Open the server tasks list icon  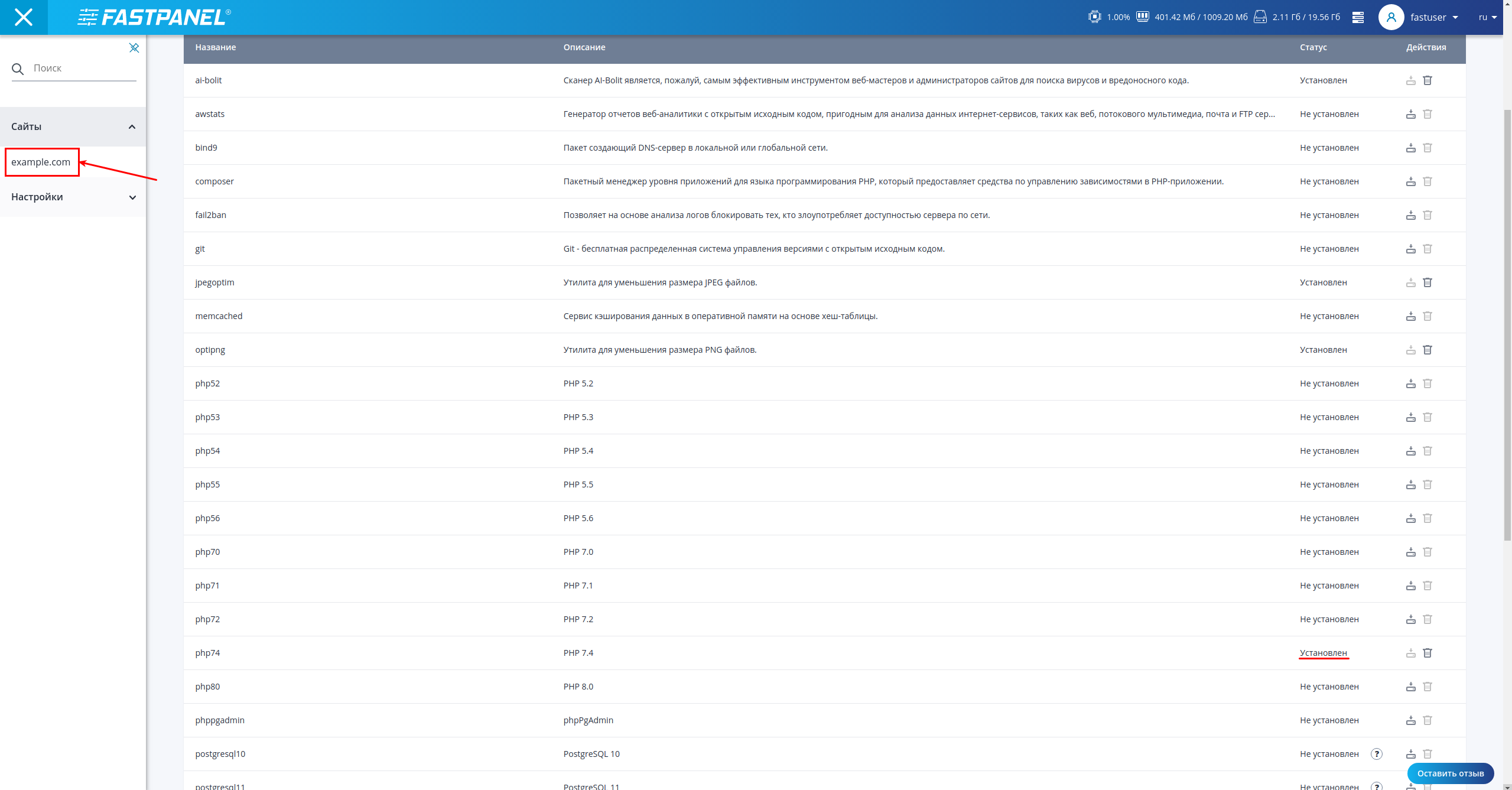click(1358, 17)
